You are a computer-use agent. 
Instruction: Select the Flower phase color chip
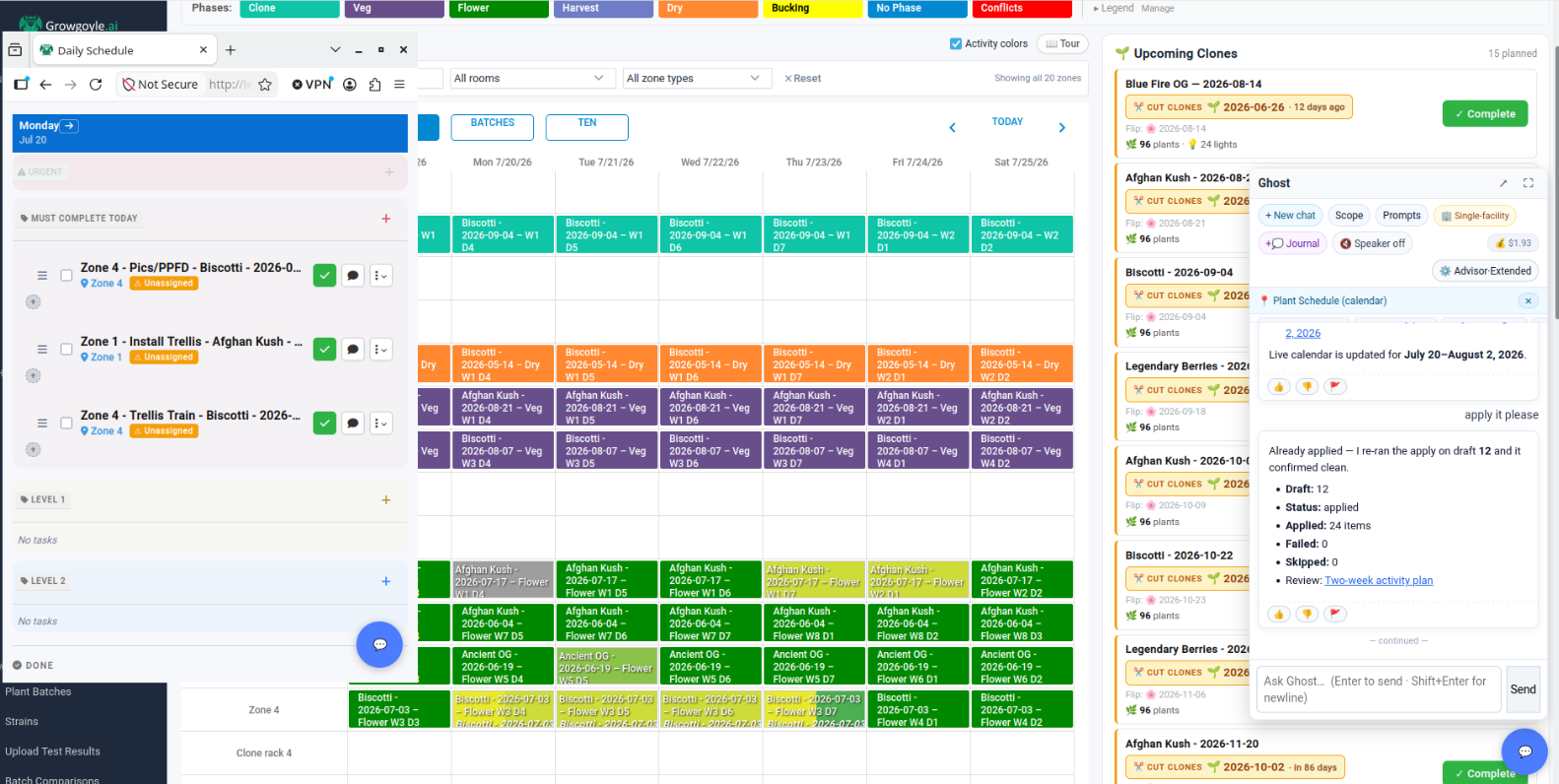[x=501, y=8]
